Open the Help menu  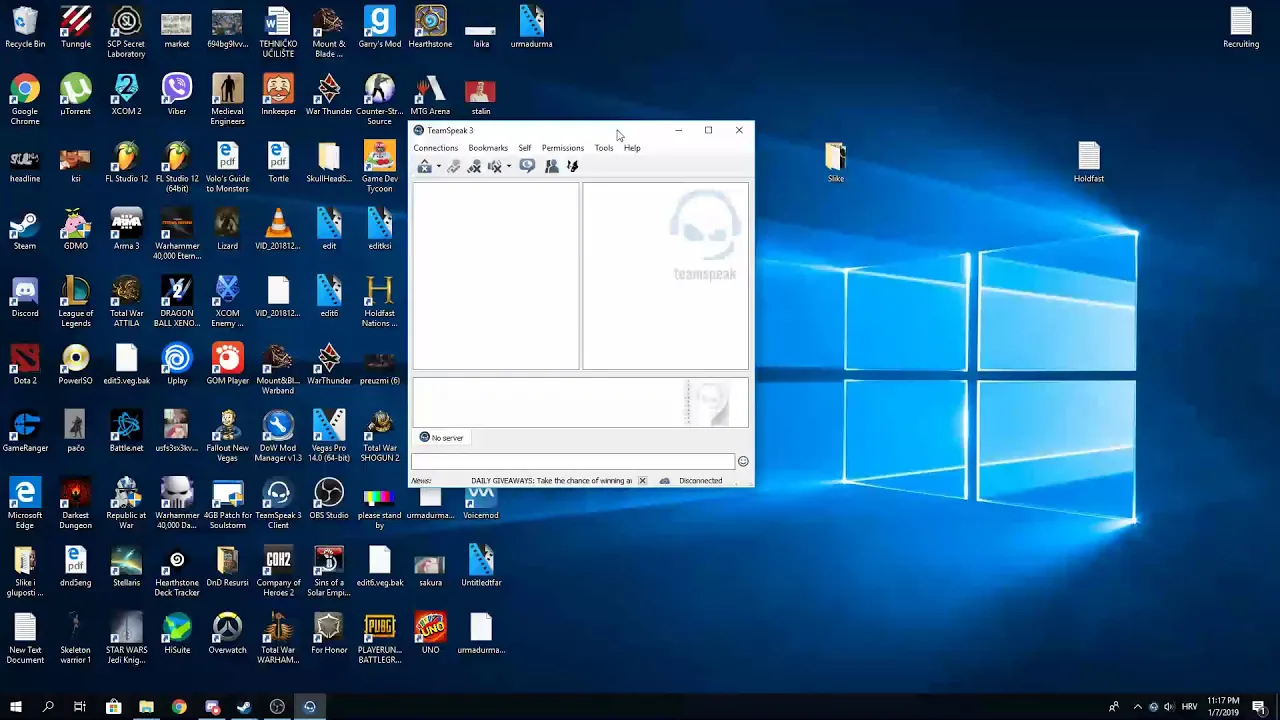(x=632, y=148)
